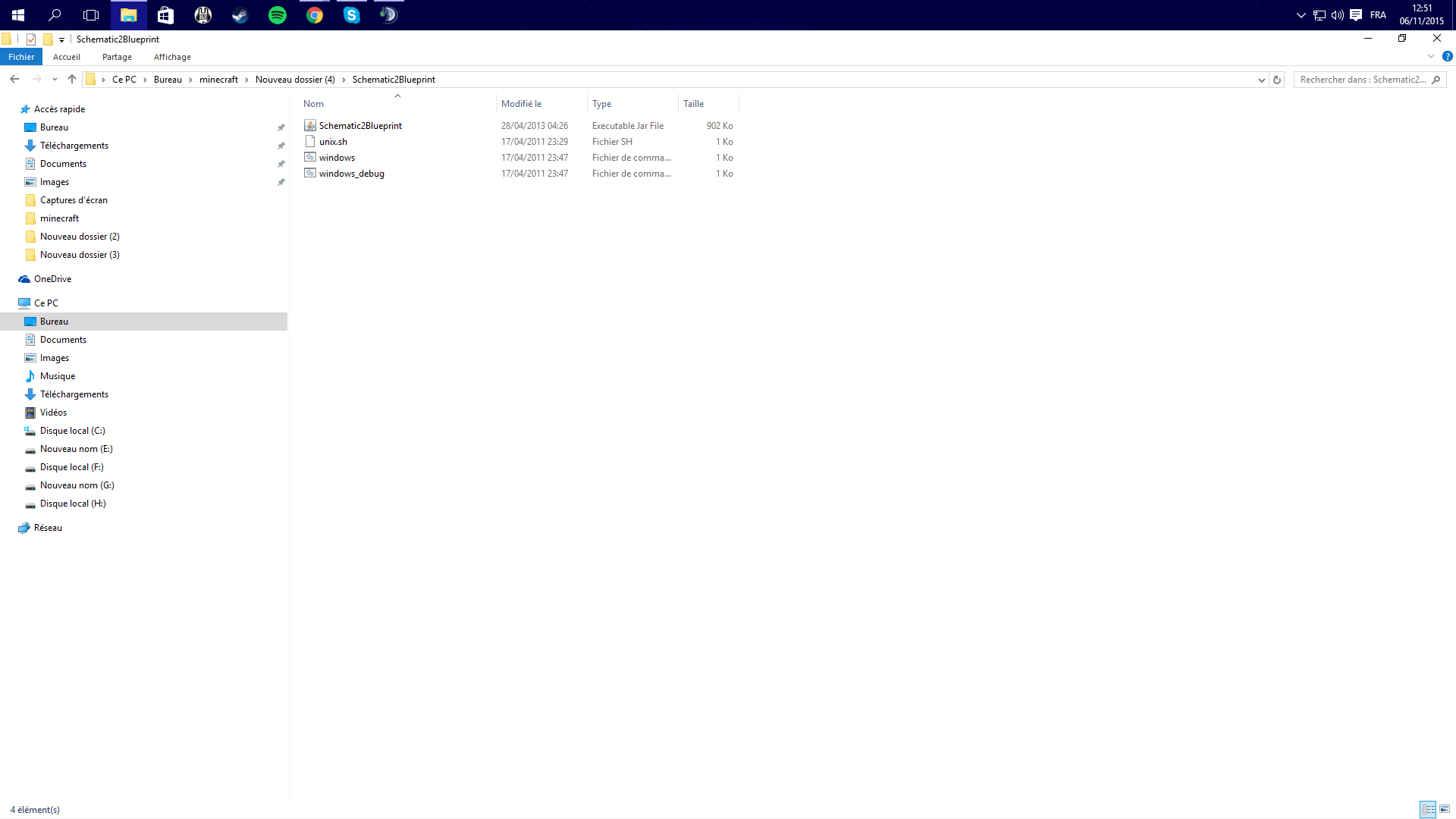The width and height of the screenshot is (1456, 819).
Task: Select Ce PC in the navigation pane
Action: (45, 303)
